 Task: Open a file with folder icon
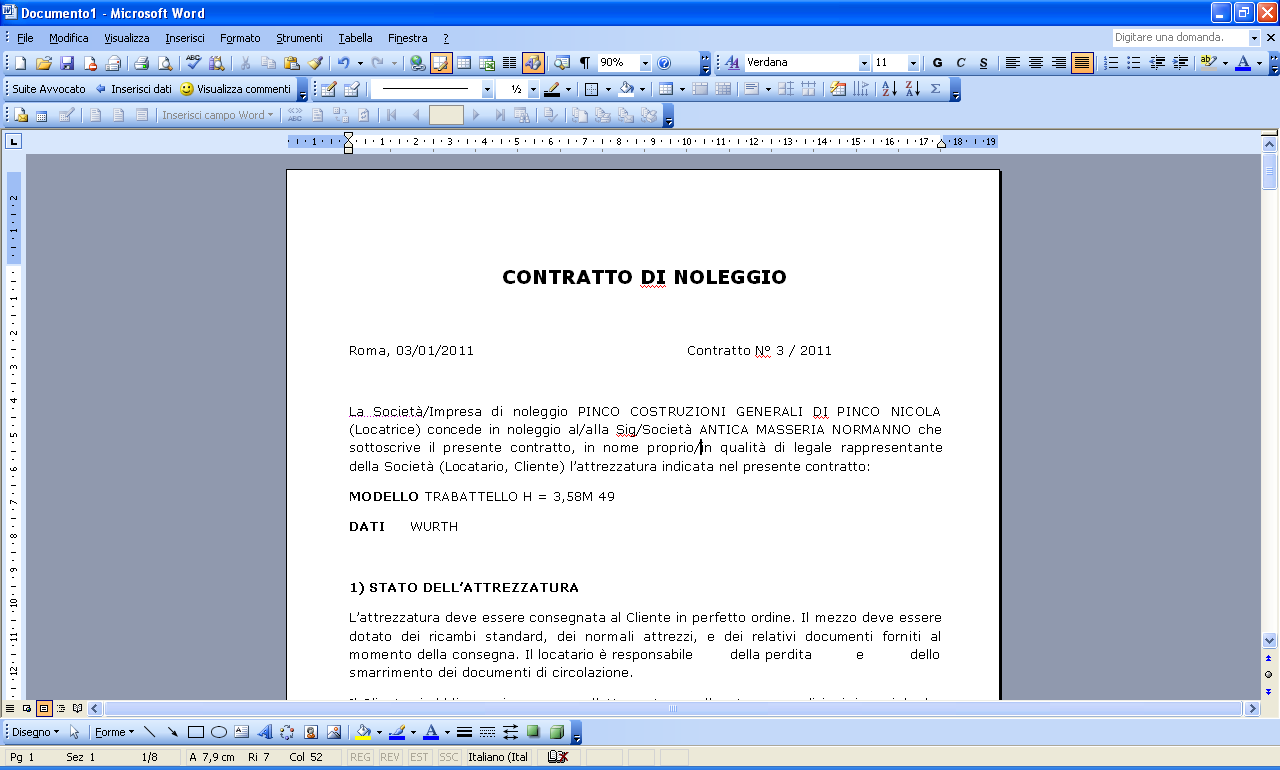44,63
